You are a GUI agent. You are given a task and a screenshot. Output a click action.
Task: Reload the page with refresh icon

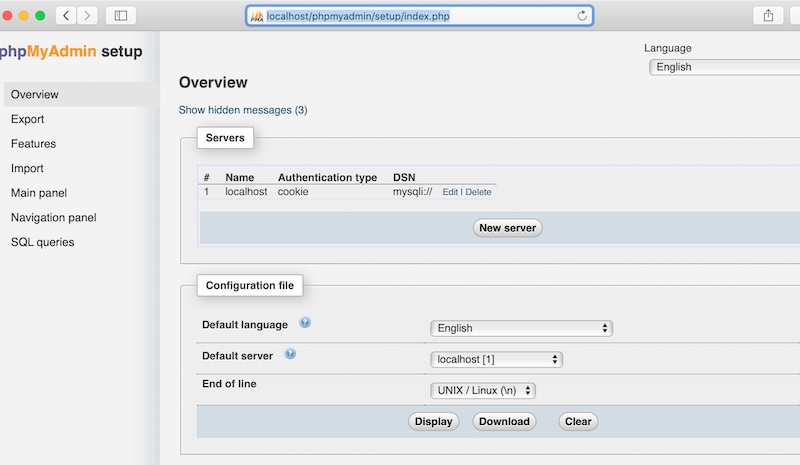pos(582,16)
